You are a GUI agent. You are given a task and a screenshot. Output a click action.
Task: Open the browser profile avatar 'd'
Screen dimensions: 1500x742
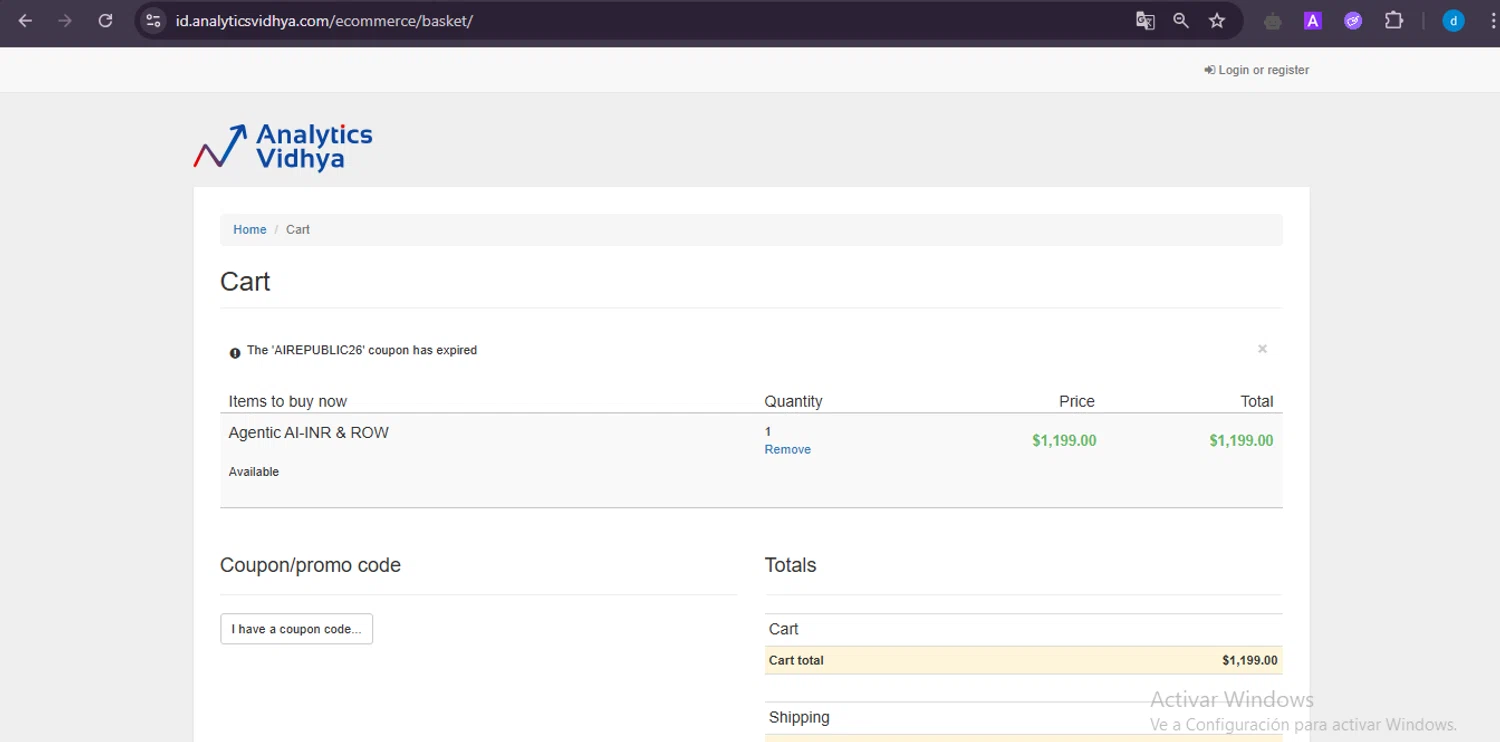pos(1453,21)
